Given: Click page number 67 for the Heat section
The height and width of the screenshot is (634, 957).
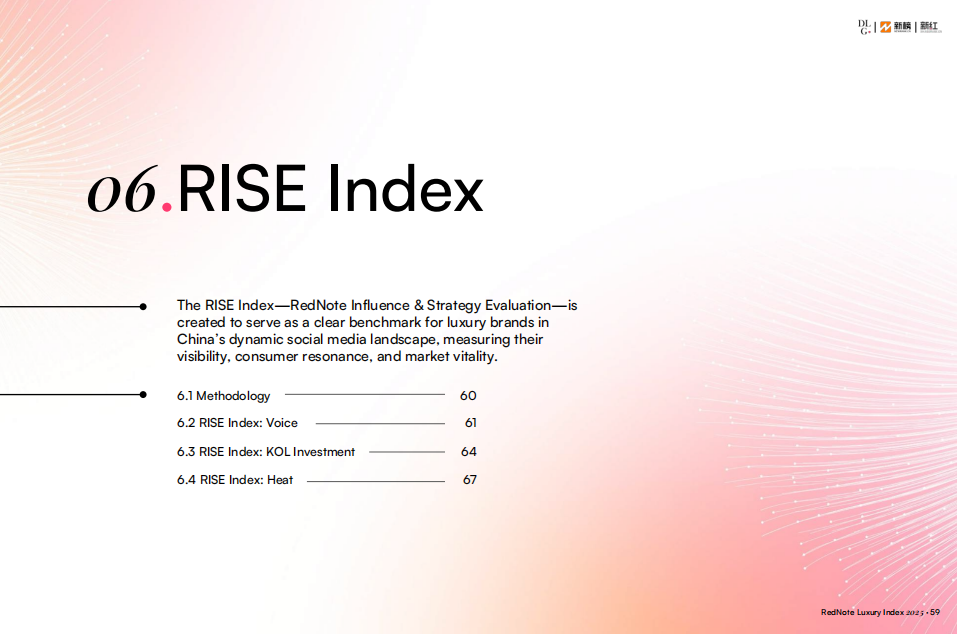Looking at the screenshot, I should pyautogui.click(x=469, y=480).
